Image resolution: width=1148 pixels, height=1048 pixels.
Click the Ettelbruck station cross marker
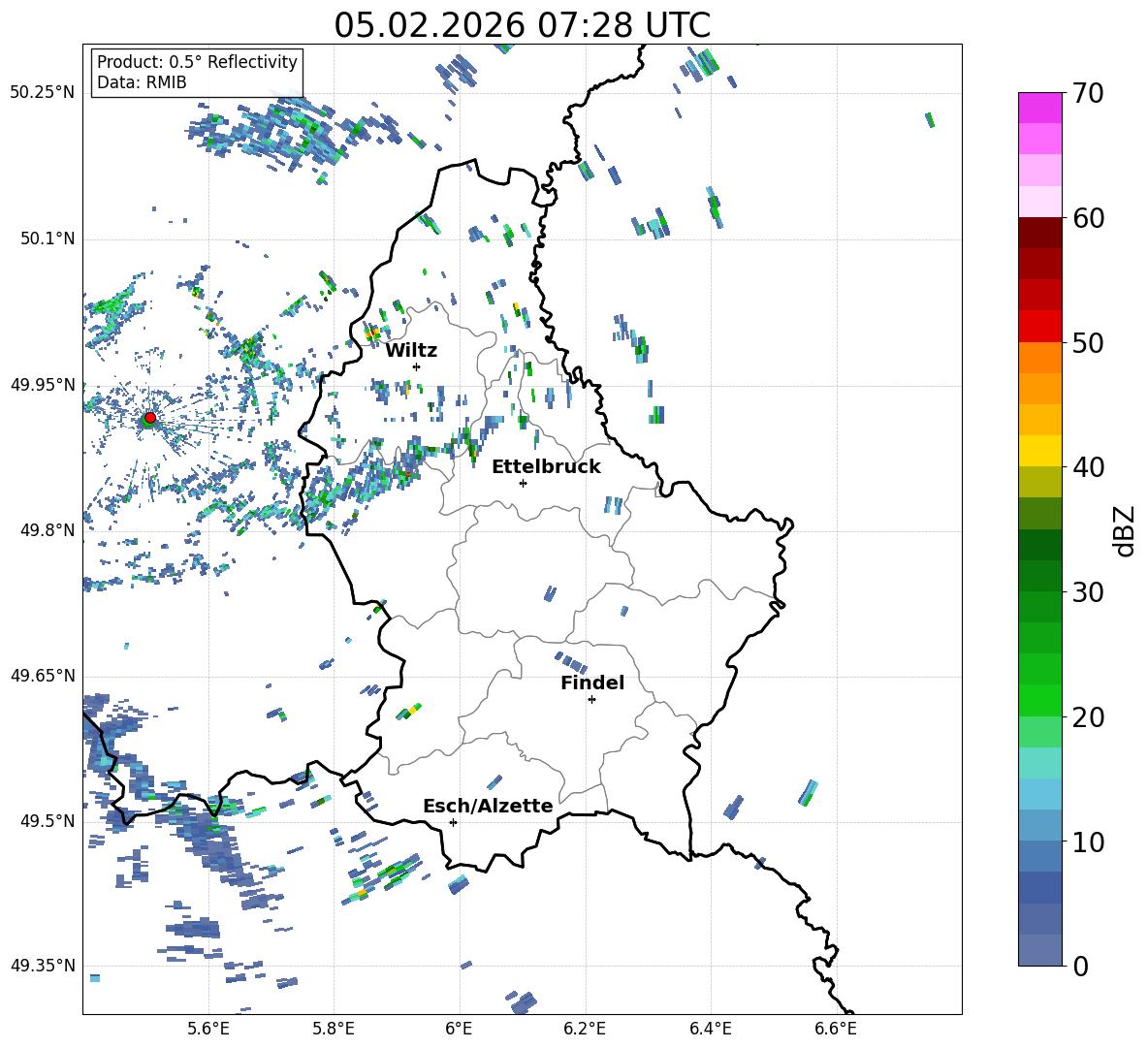[x=523, y=483]
